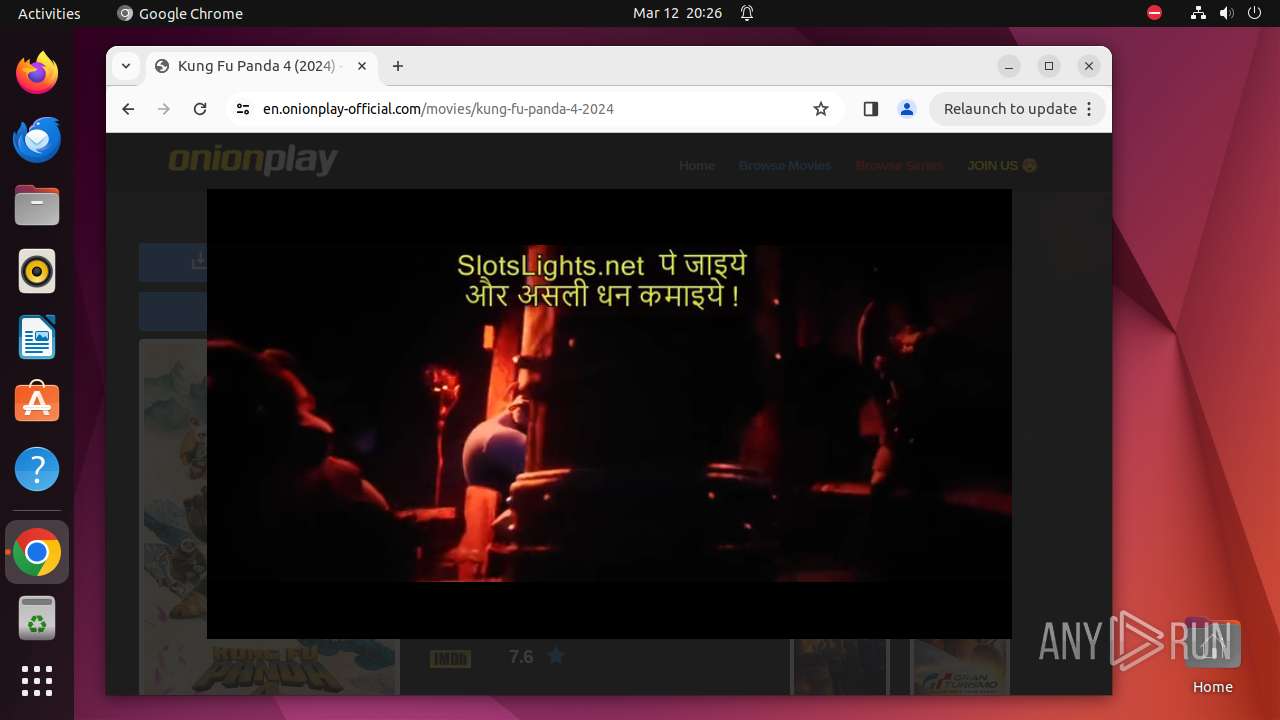Show Applications grid in dock
The width and height of the screenshot is (1280, 720).
coord(37,681)
